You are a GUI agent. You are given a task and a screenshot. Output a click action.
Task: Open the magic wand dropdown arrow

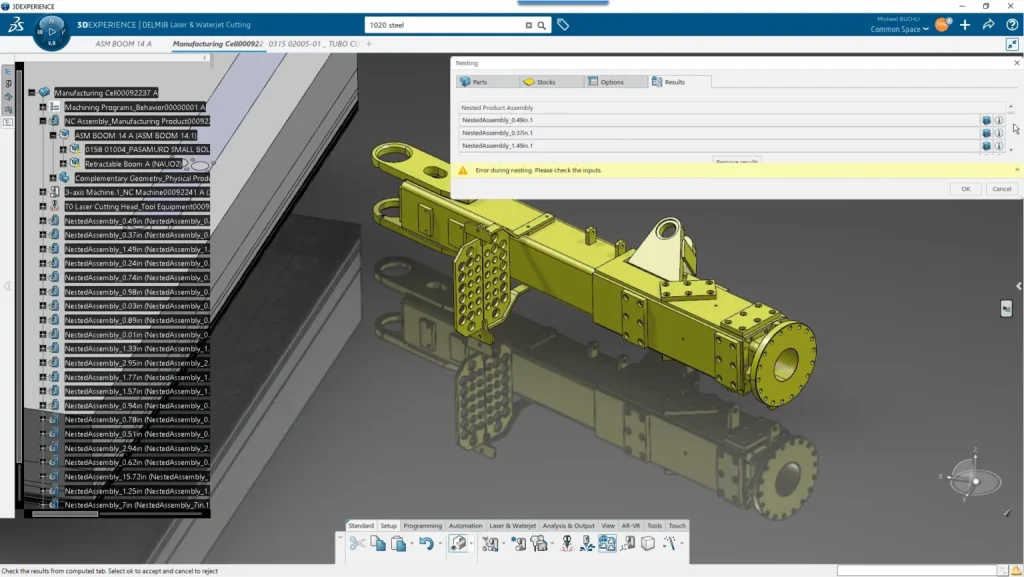coord(682,543)
